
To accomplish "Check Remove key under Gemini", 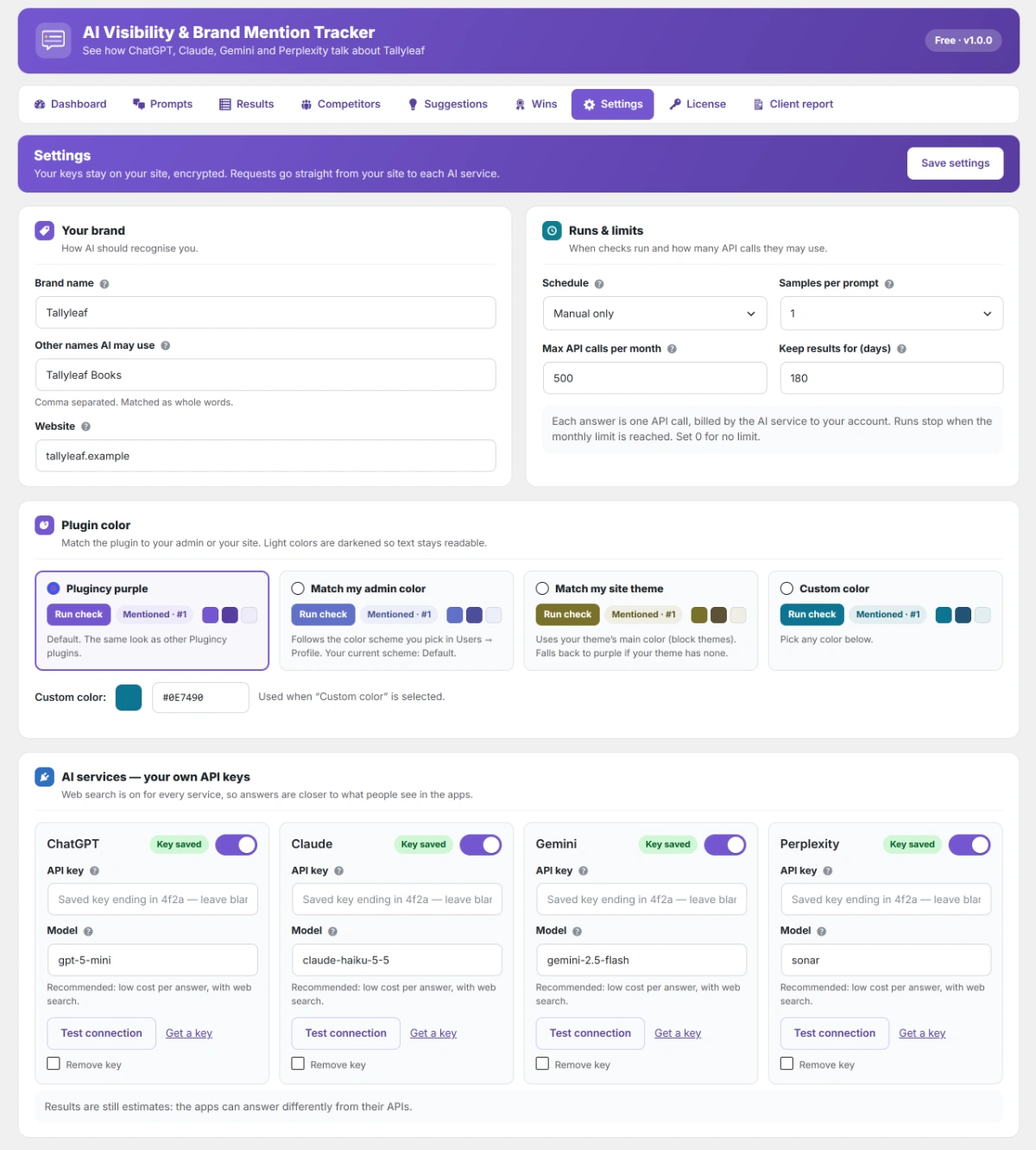I will click(542, 1064).
